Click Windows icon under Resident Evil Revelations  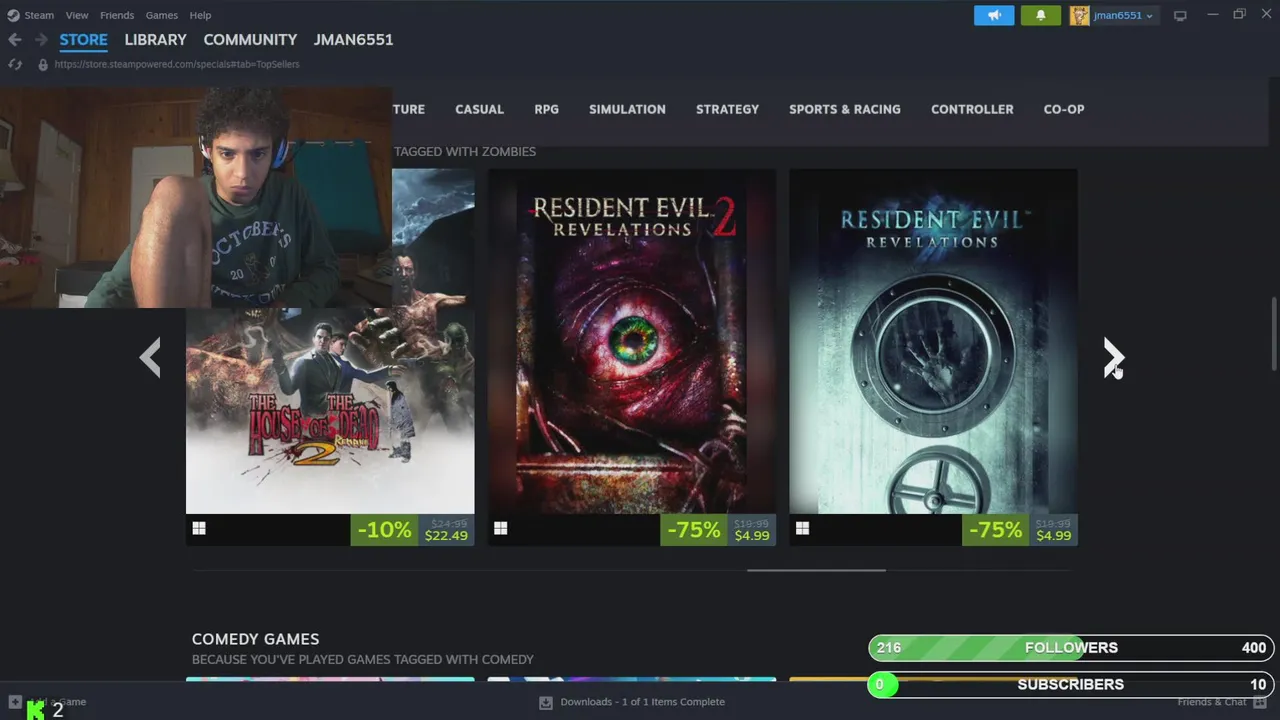pos(802,529)
